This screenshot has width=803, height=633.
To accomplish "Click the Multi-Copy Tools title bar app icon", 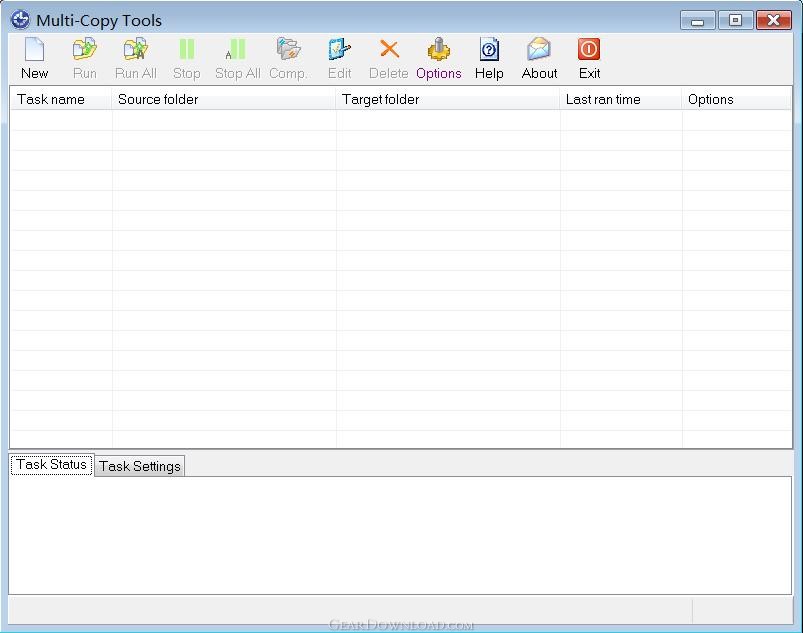I will [x=20, y=20].
